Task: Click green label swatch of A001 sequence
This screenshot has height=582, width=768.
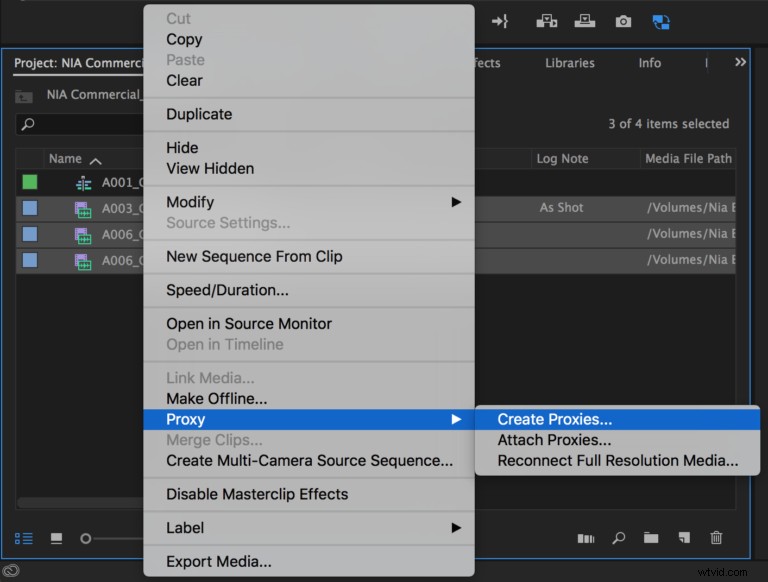Action: 30,182
